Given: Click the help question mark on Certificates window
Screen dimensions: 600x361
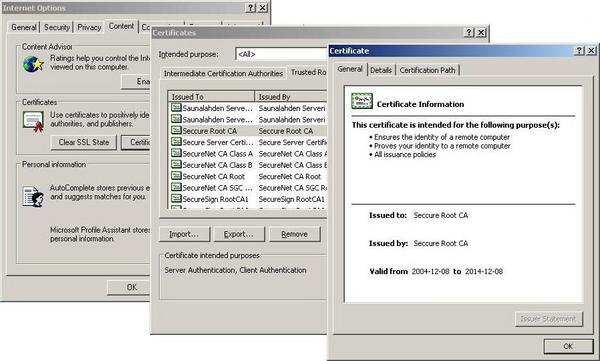Looking at the screenshot, I should 469,33.
